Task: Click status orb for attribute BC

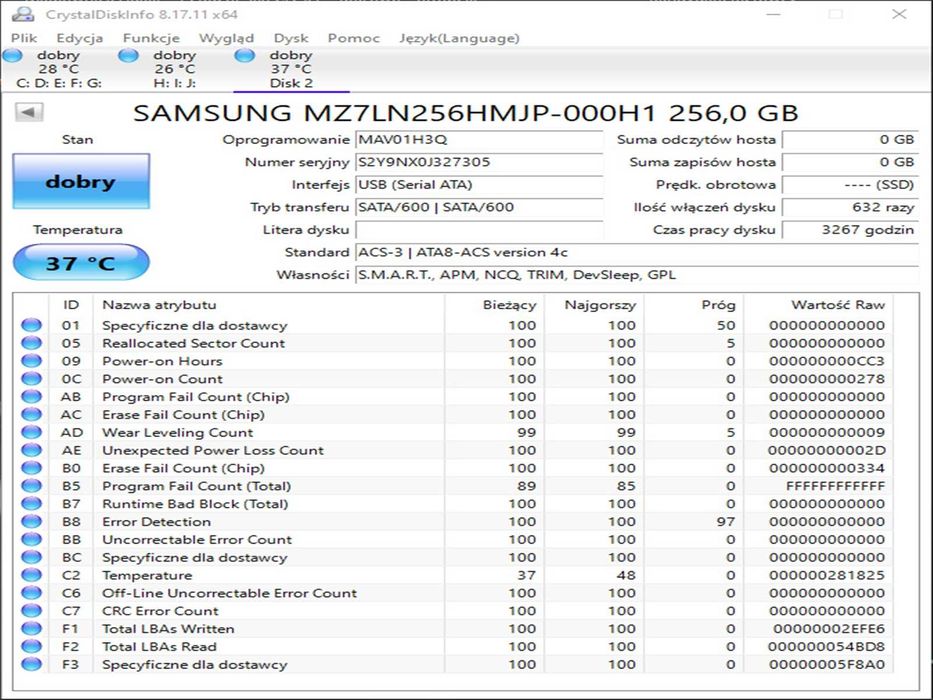Action: coord(32,557)
